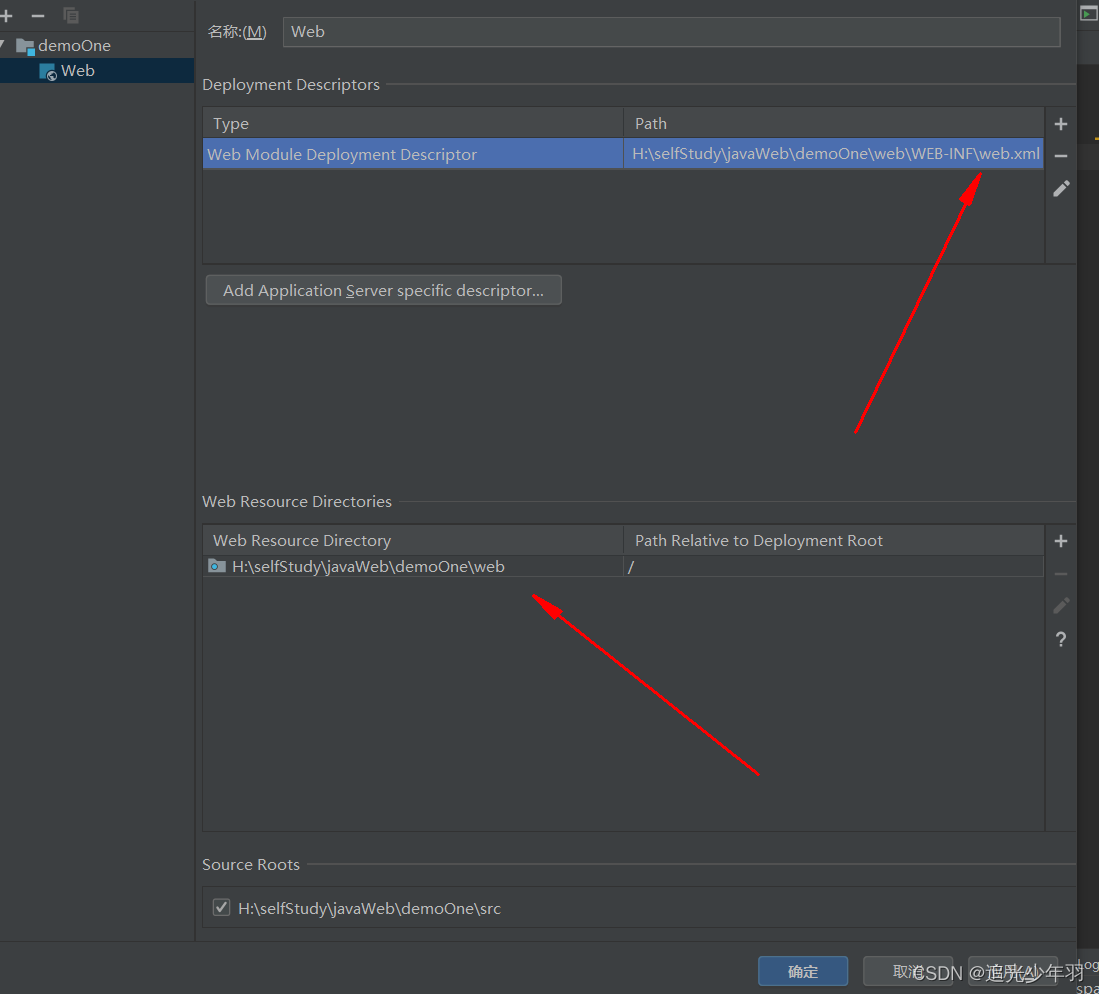The image size is (1099, 994).
Task: Collapse the demoOne module node
Action: 3,46
